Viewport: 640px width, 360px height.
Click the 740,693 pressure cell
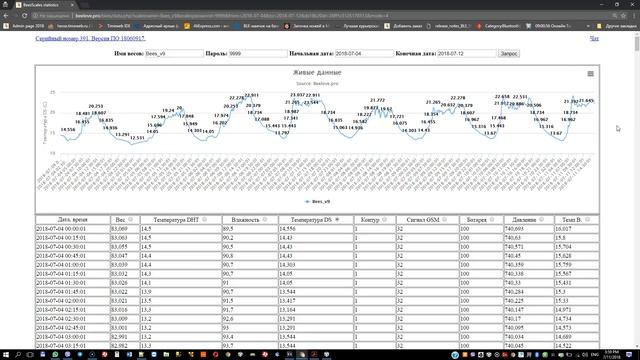pyautogui.click(x=529, y=229)
